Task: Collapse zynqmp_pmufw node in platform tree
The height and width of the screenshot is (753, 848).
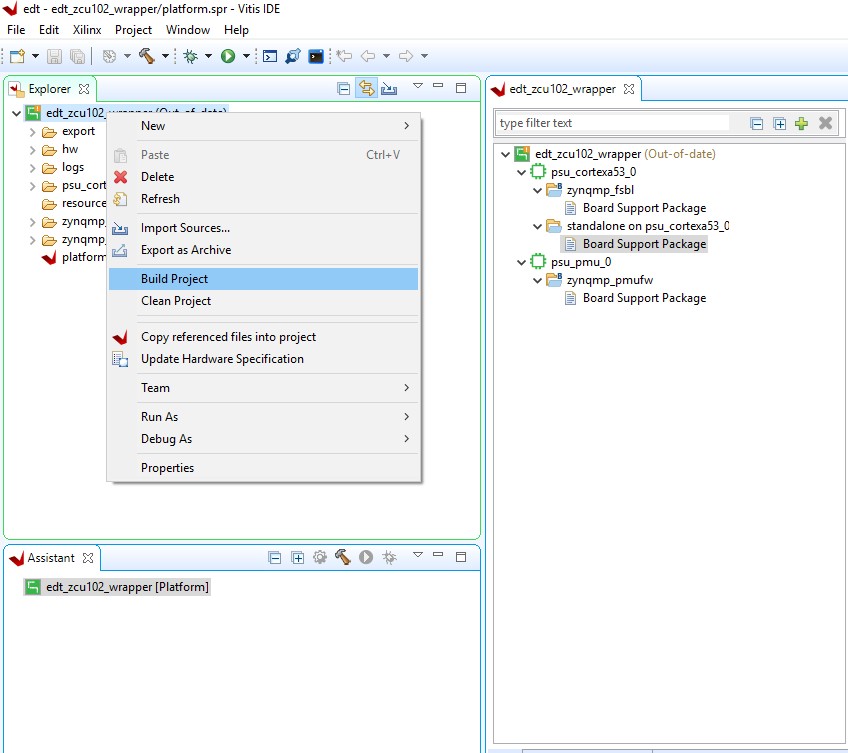Action: [x=538, y=280]
